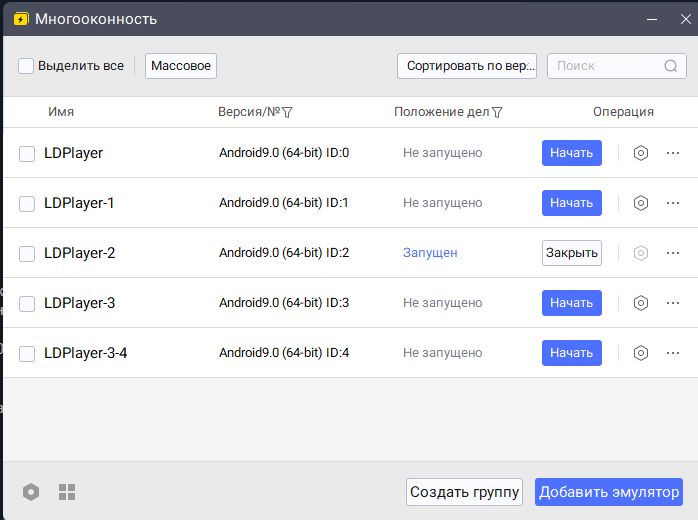Open the Массовое batch operations menu

[181, 66]
